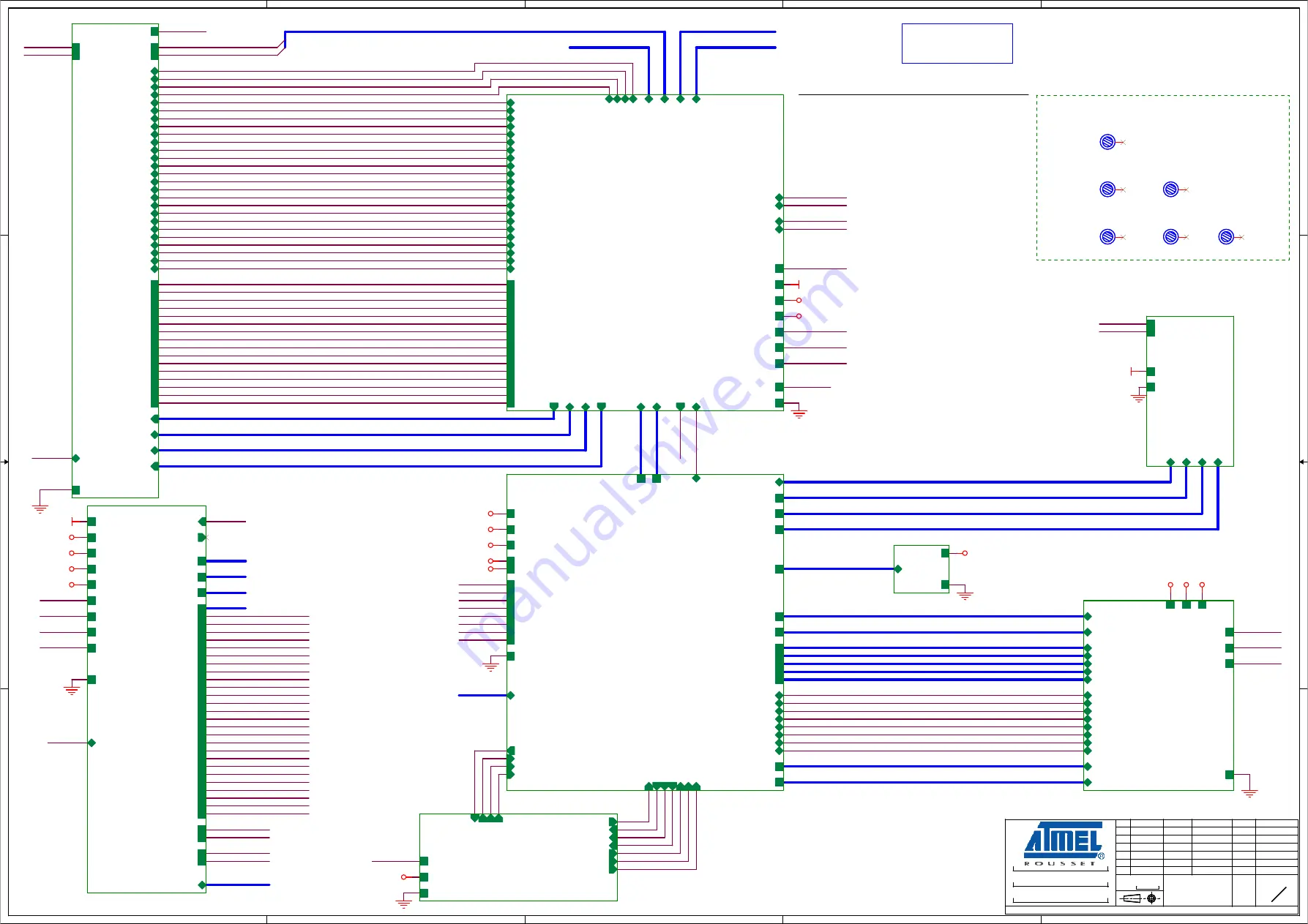
Task: Click the diagonal slash mark in the title block
Action: tap(1279, 894)
